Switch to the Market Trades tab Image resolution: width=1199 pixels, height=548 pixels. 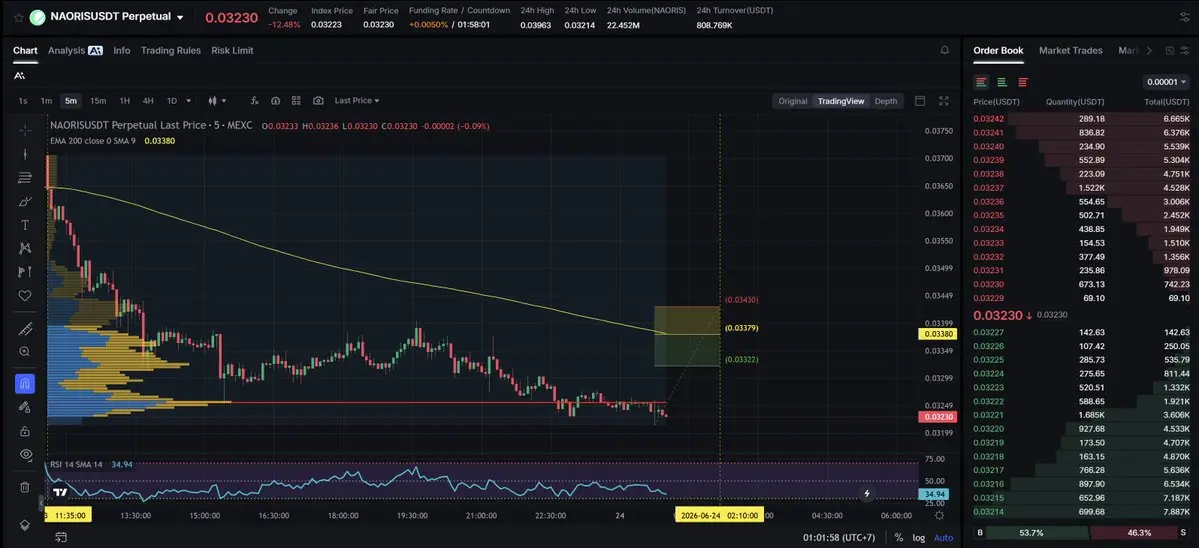pos(1071,50)
